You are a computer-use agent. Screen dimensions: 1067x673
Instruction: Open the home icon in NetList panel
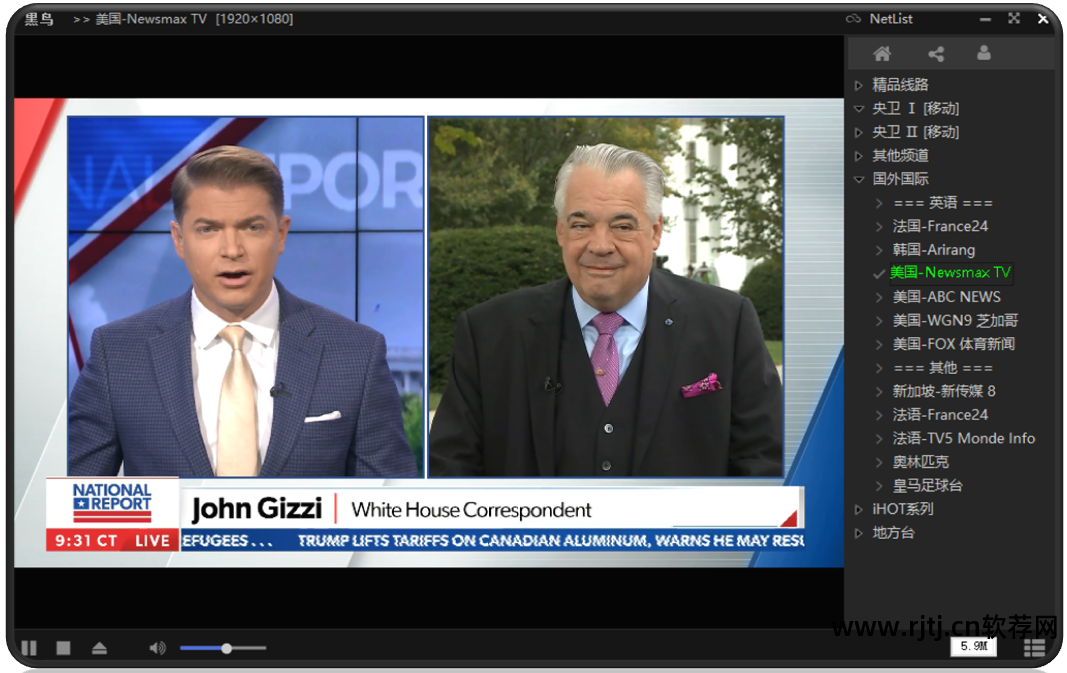point(882,53)
